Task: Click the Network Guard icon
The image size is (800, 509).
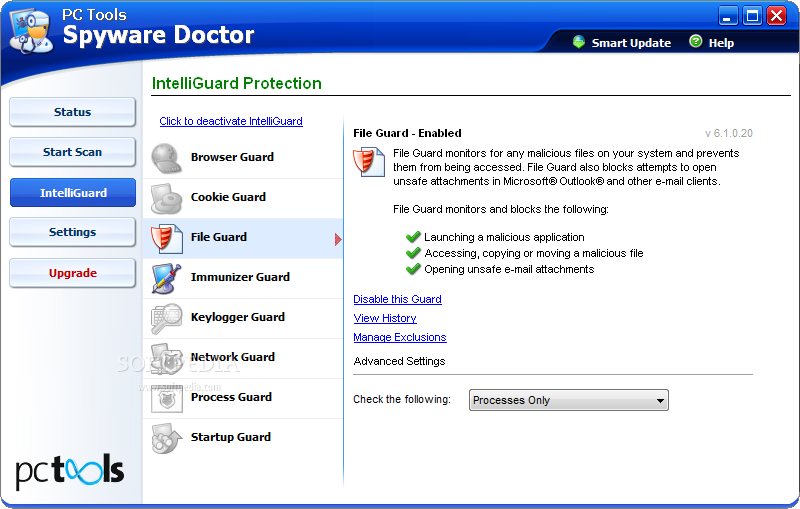Action: pyautogui.click(x=166, y=358)
